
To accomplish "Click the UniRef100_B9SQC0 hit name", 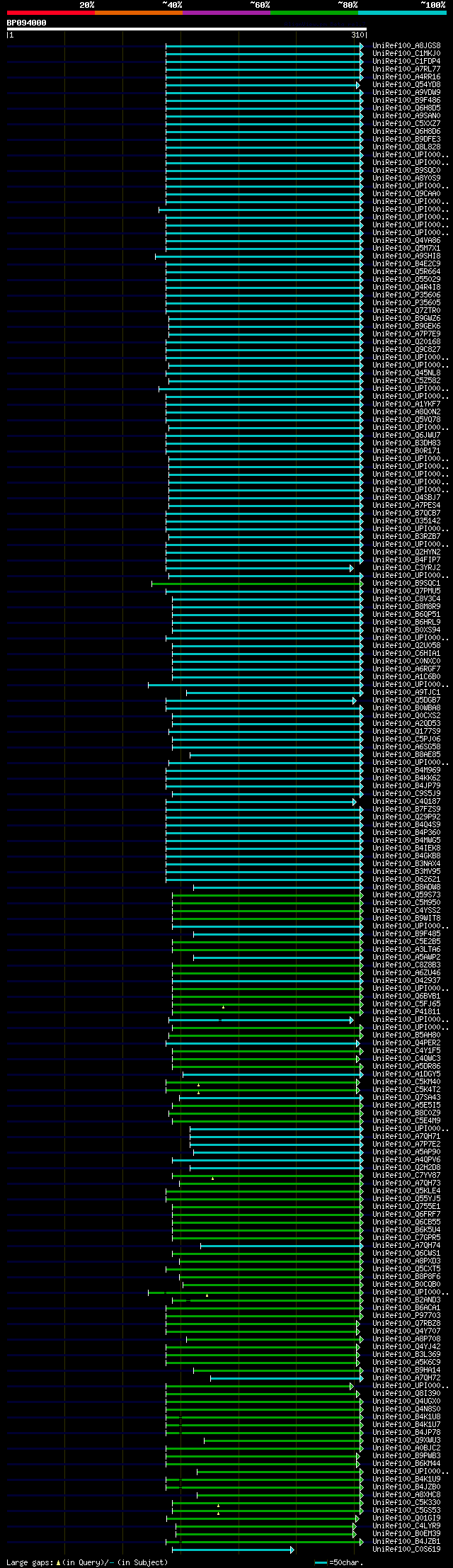I will [x=406, y=170].
